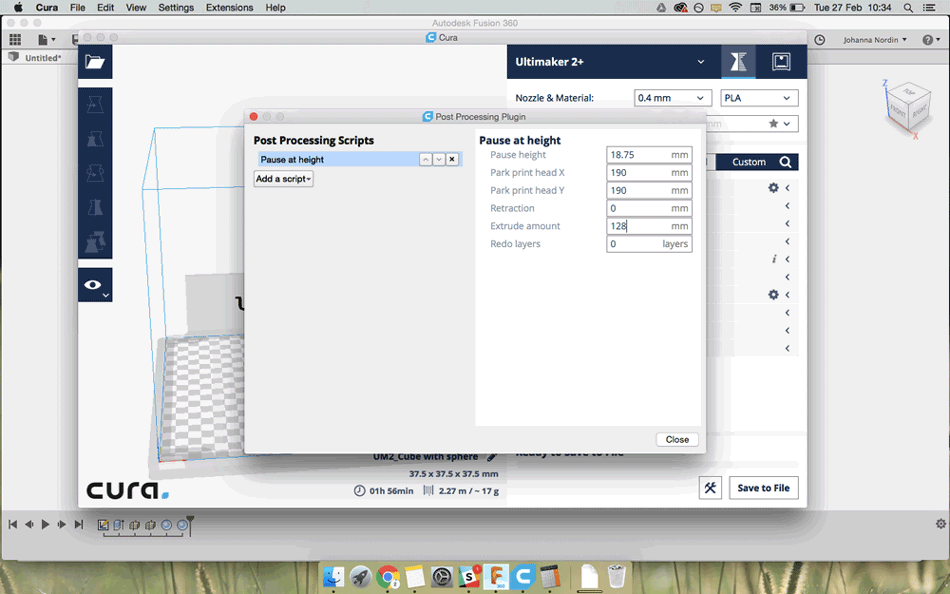Open Google Chrome from the Dock
Screen dimensions: 950x594
pyautogui.click(x=388, y=576)
